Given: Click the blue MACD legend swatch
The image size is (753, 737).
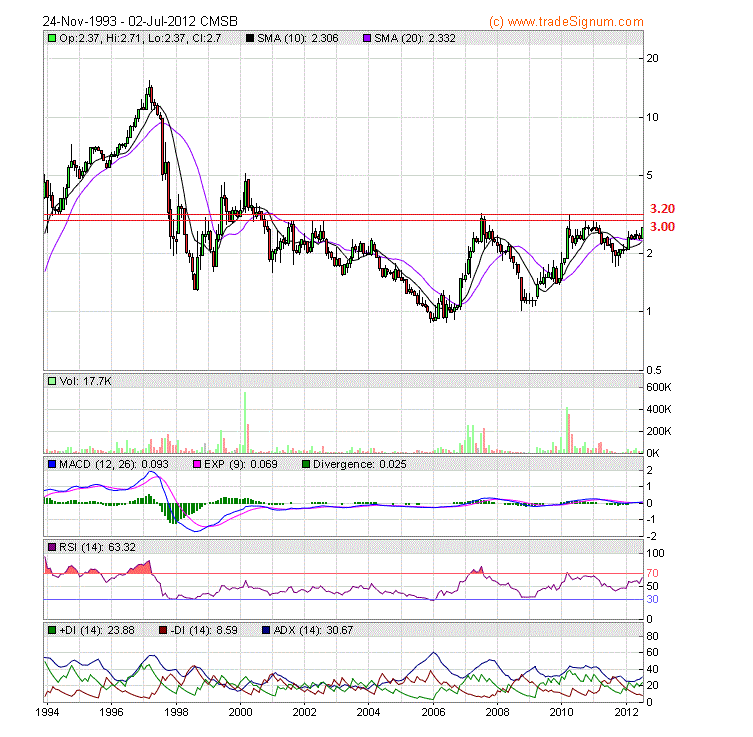Looking at the screenshot, I should 52,464.
